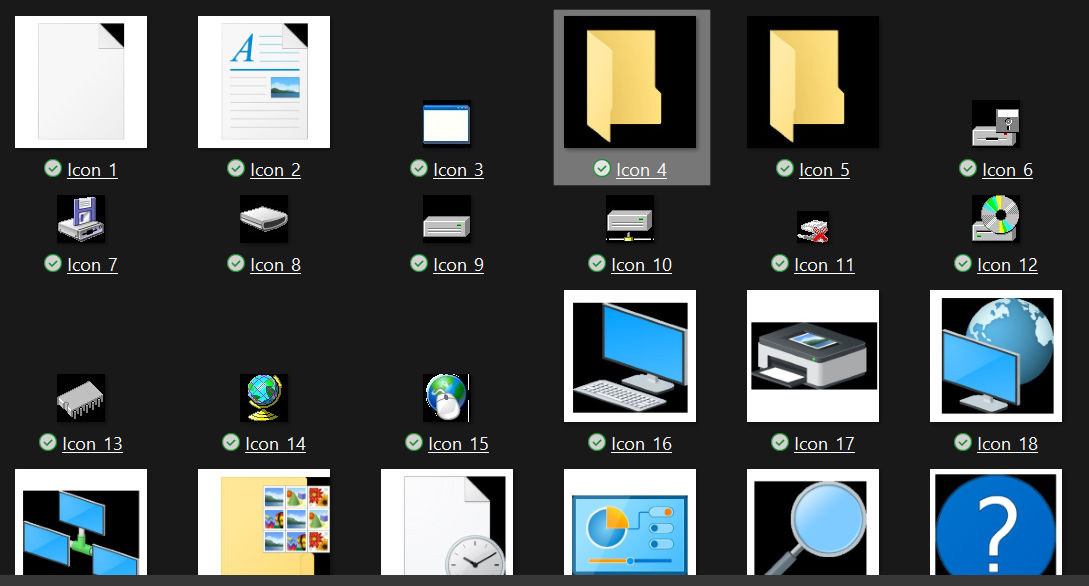Click the hard drive icon labeled Icon 9

(x=446, y=218)
